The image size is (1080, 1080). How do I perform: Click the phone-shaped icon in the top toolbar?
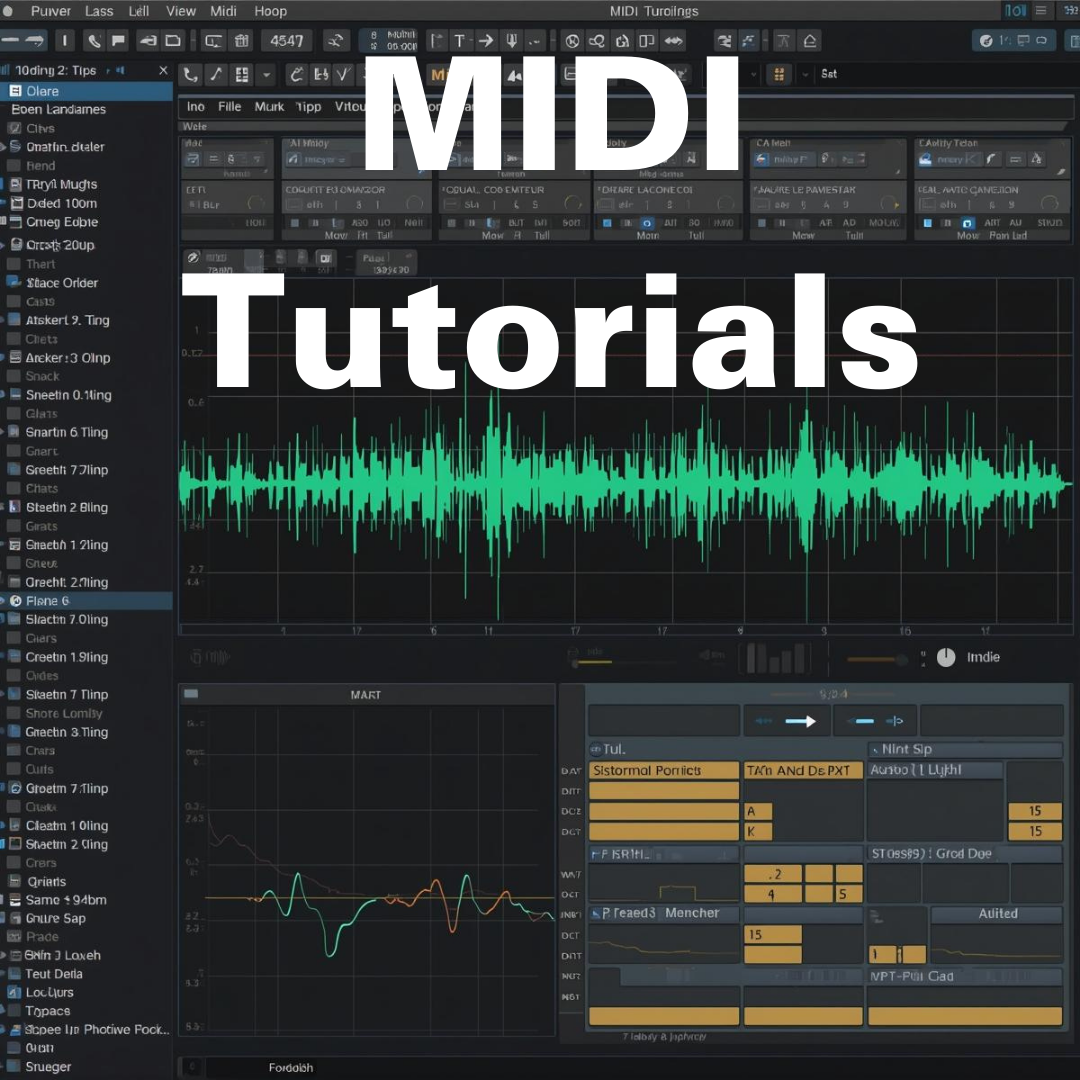click(x=93, y=41)
